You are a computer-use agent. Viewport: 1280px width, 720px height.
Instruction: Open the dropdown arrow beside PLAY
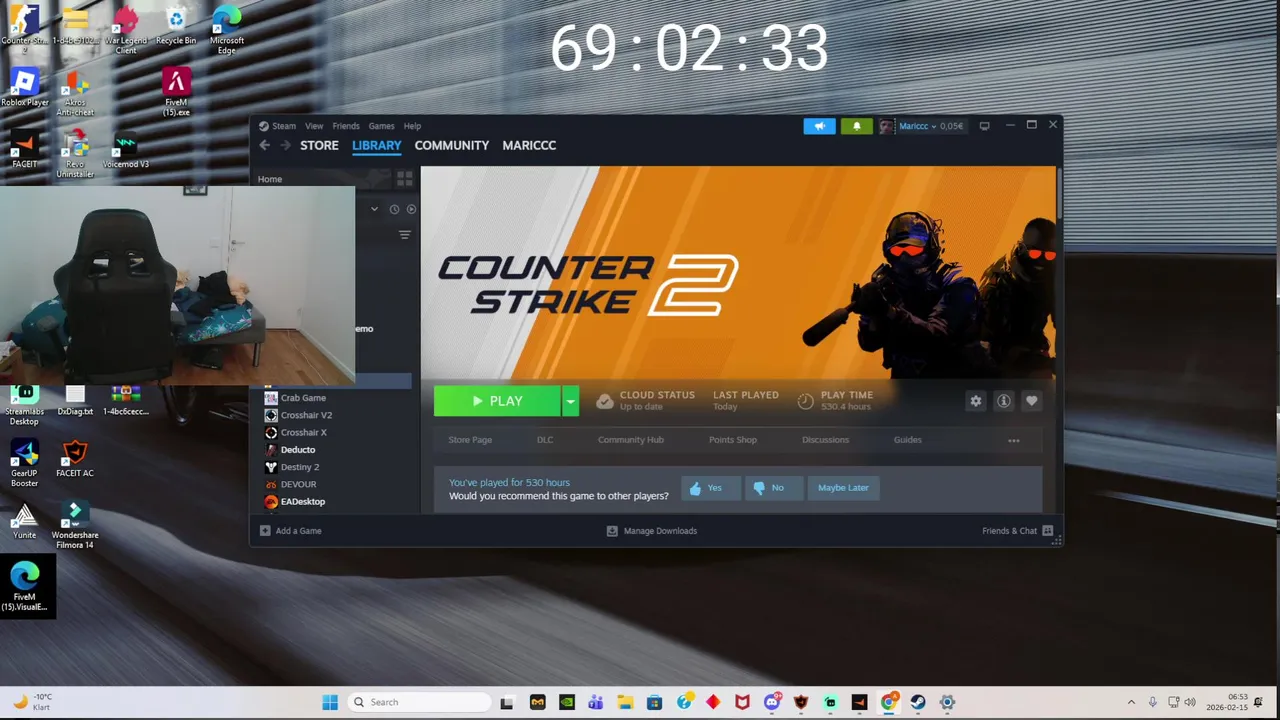coord(570,401)
